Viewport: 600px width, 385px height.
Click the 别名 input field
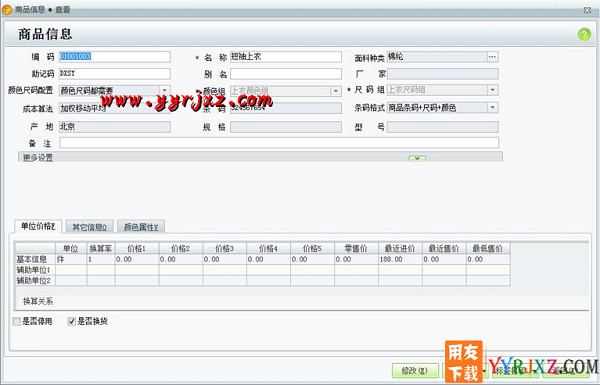(x=286, y=74)
